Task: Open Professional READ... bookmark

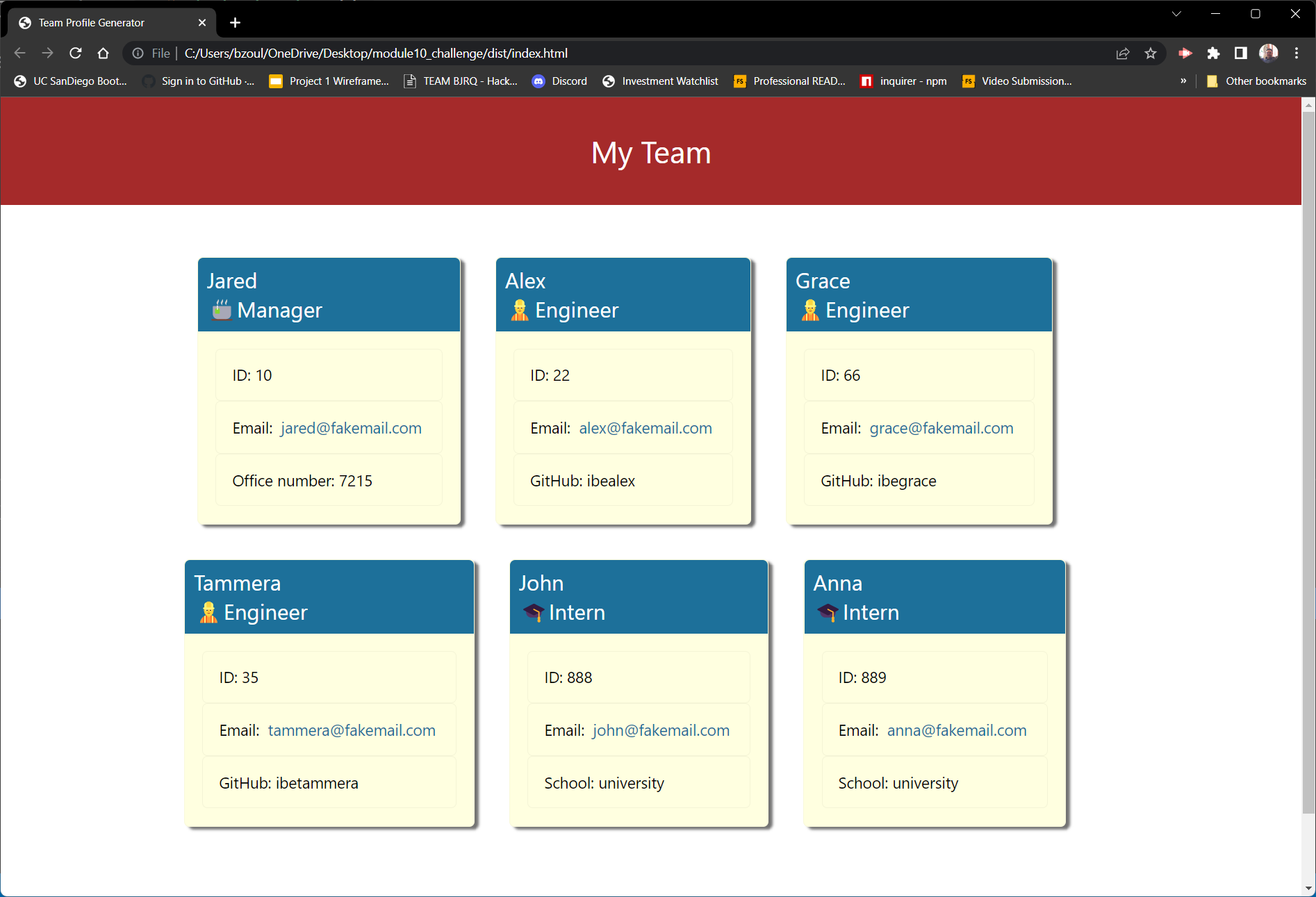Action: click(x=789, y=81)
